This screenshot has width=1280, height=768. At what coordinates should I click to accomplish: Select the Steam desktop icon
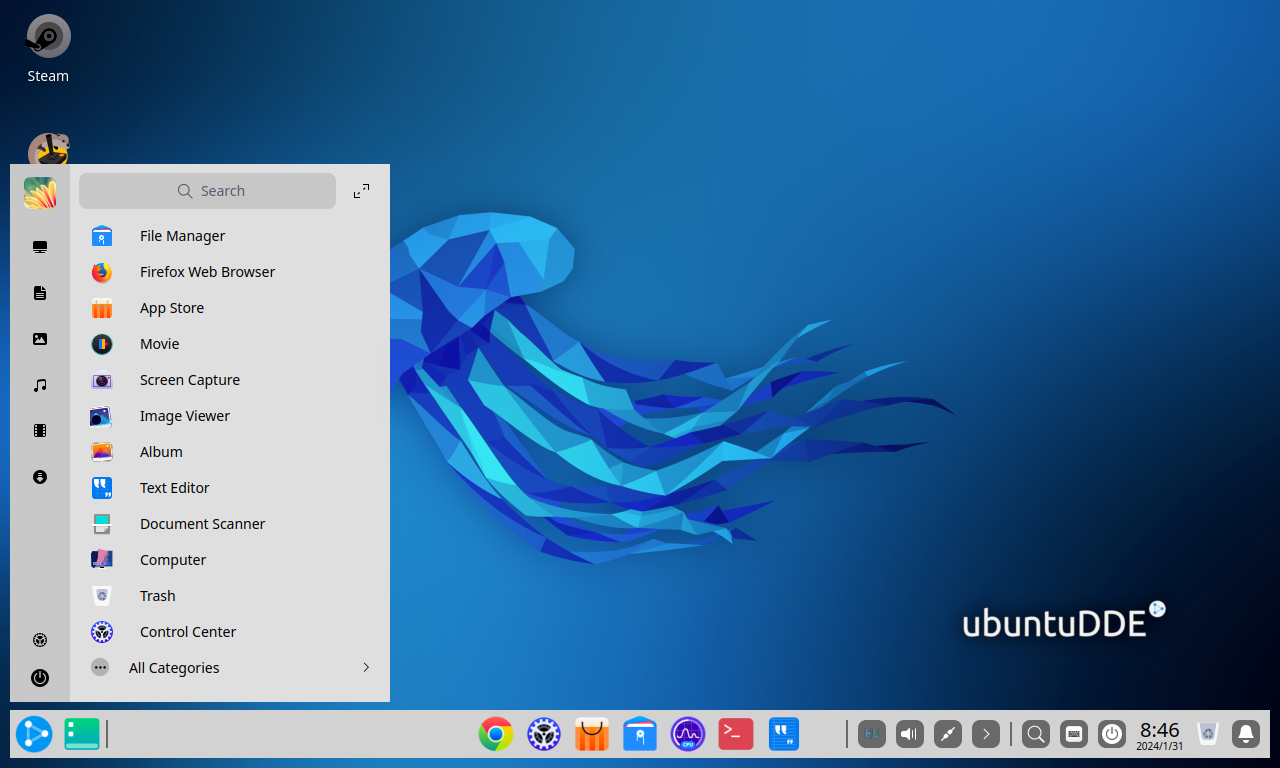tap(48, 48)
